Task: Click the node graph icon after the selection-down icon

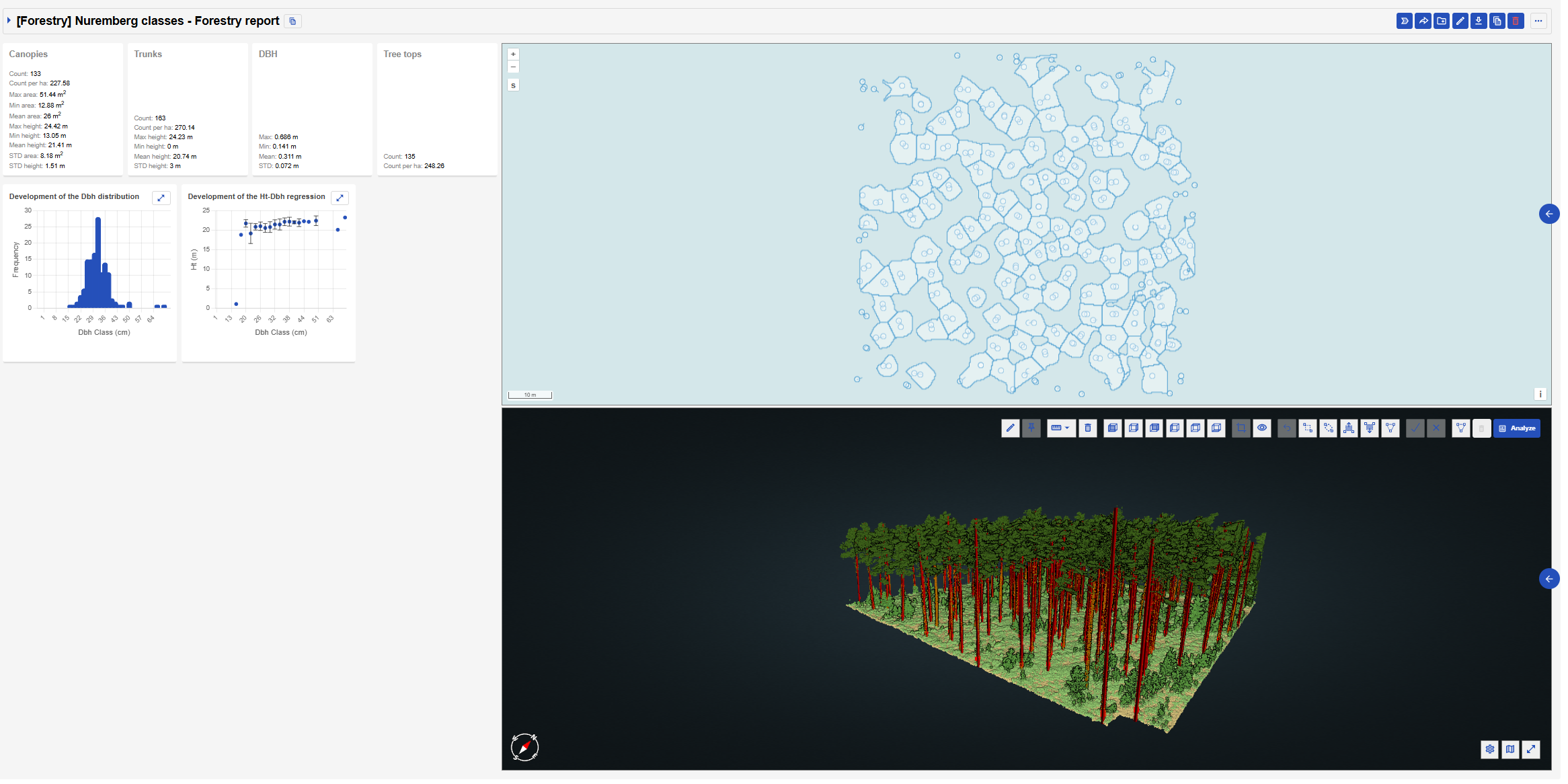Action: tap(1390, 428)
